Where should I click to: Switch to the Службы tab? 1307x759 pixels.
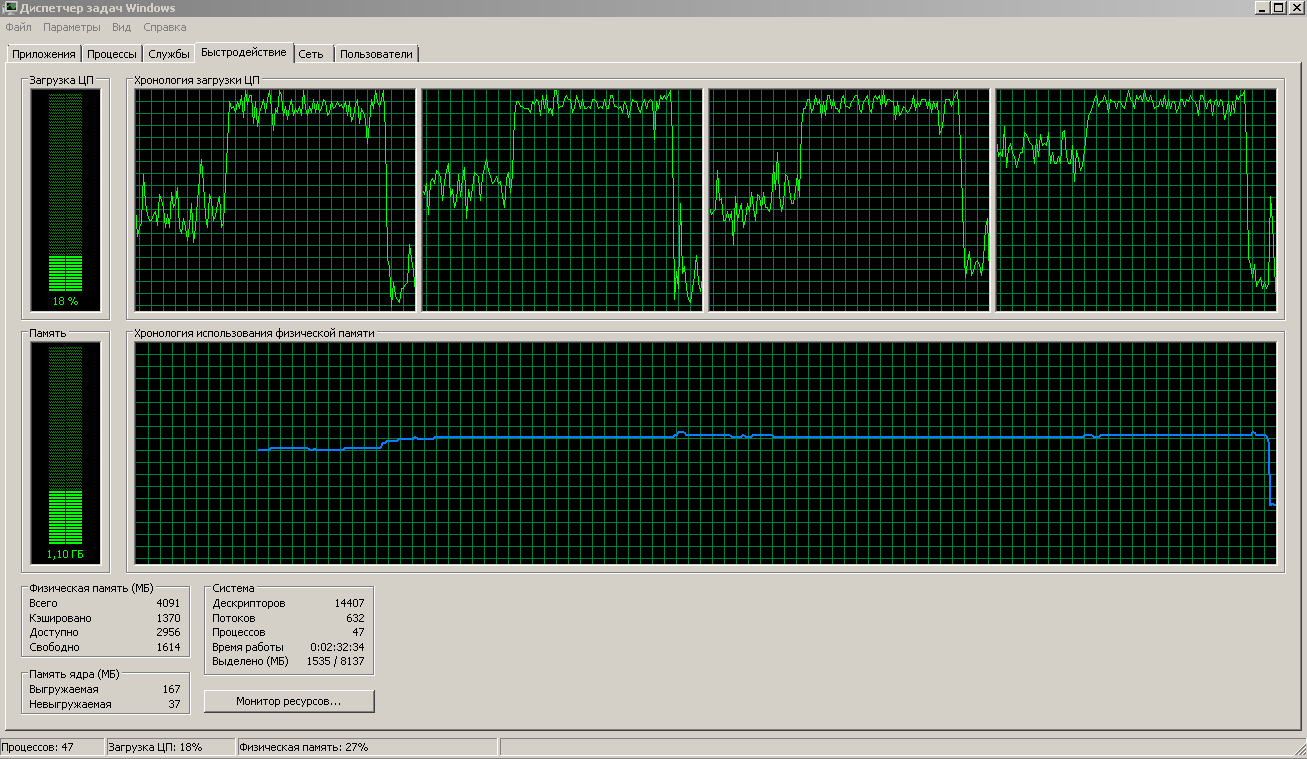pyautogui.click(x=169, y=54)
